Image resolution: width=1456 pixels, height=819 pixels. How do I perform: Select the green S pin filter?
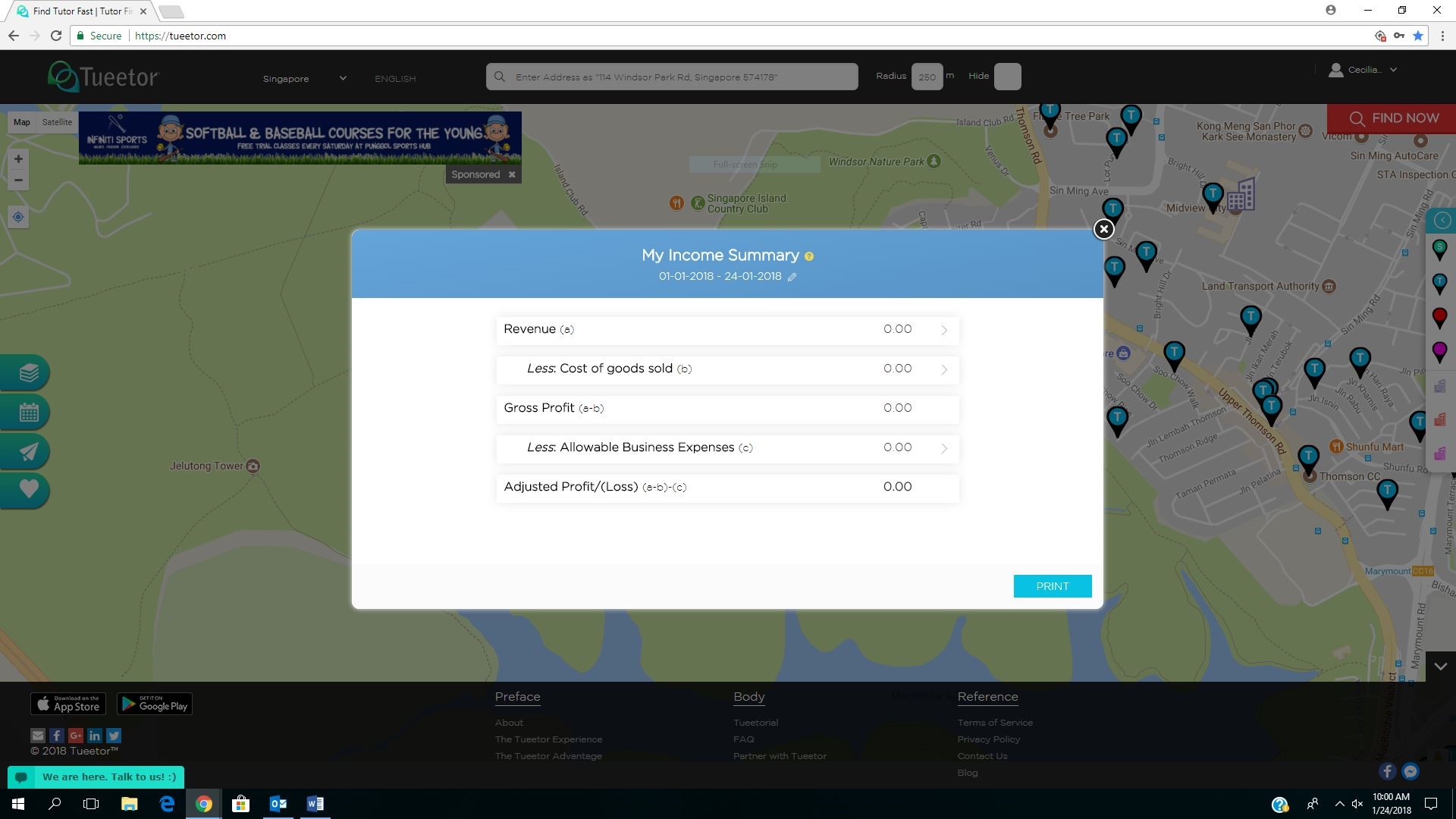pyautogui.click(x=1439, y=249)
